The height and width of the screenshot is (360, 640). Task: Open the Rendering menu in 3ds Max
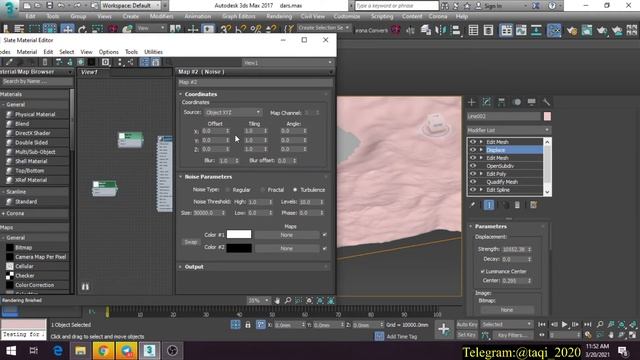279,16
